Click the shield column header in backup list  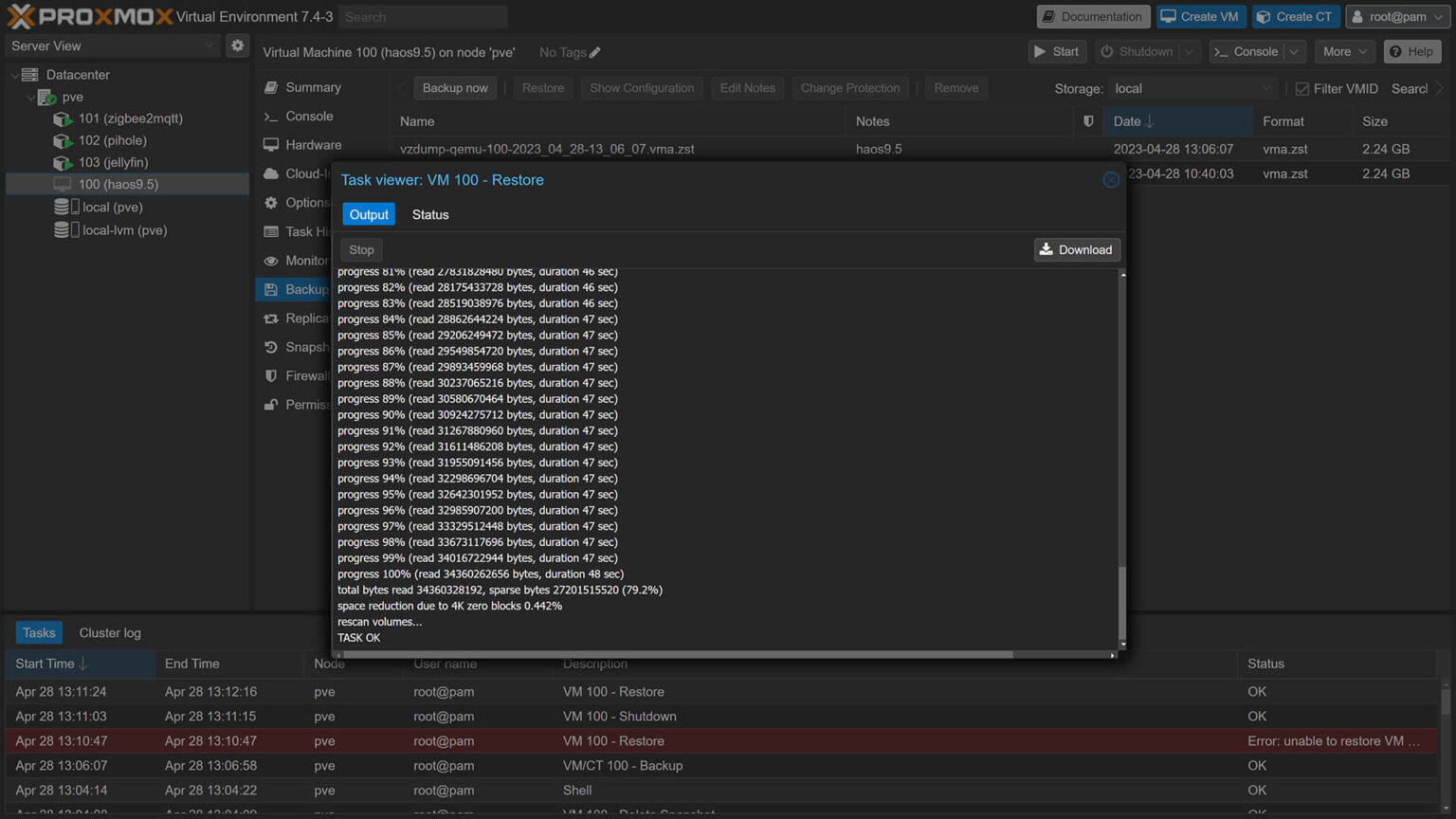(x=1087, y=121)
